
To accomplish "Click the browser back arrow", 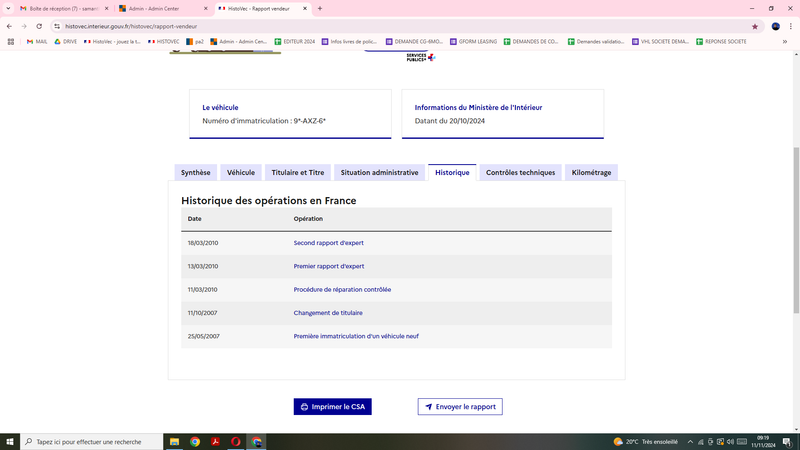I will (9, 27).
